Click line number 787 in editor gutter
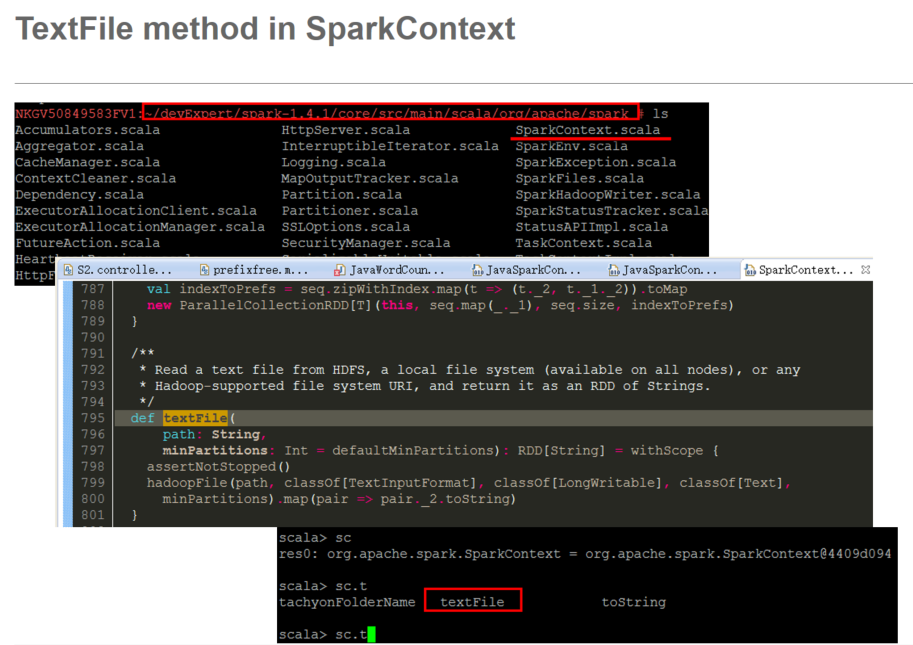Viewport: 913px width, 645px height. (93, 289)
